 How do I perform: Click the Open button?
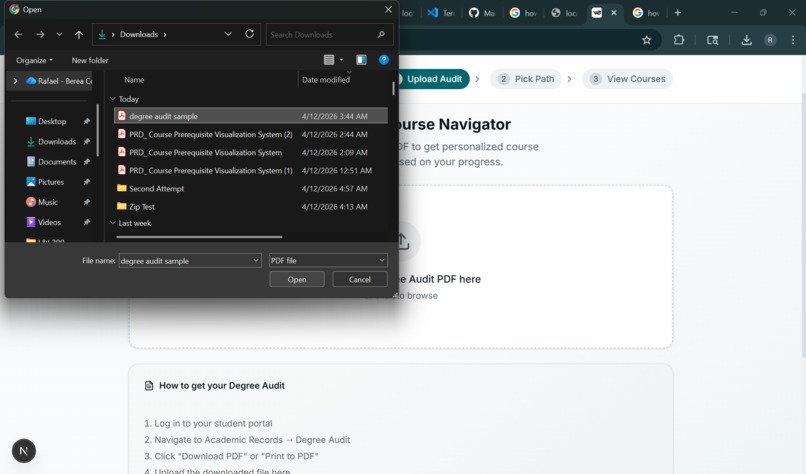click(297, 279)
